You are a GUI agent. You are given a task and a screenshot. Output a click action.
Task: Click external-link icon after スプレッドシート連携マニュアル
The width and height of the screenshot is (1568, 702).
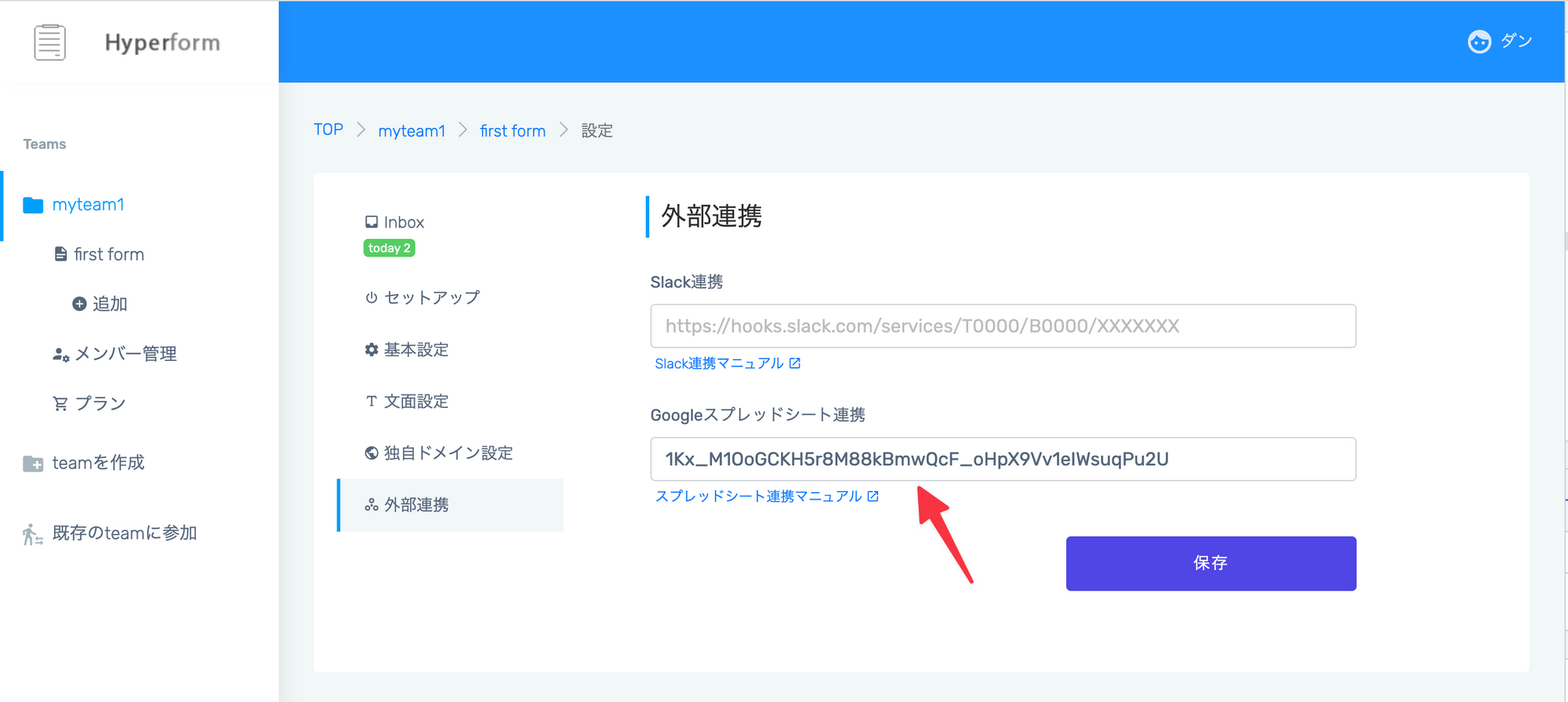click(x=873, y=496)
